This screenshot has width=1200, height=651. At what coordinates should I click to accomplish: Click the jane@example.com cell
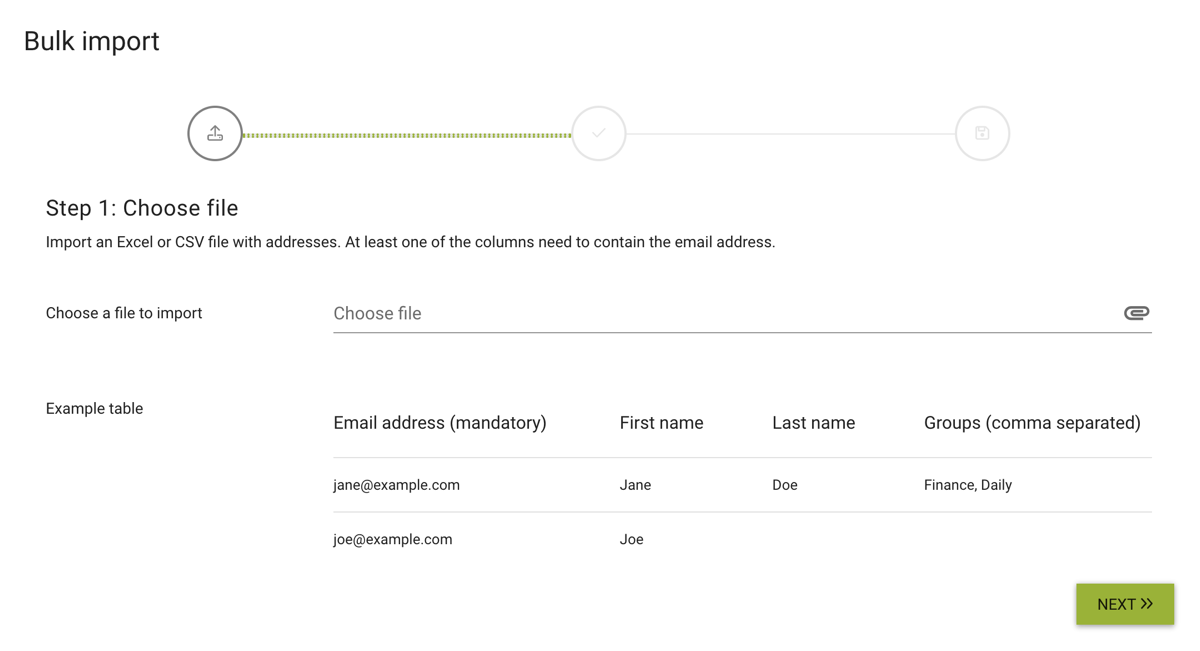tap(396, 485)
